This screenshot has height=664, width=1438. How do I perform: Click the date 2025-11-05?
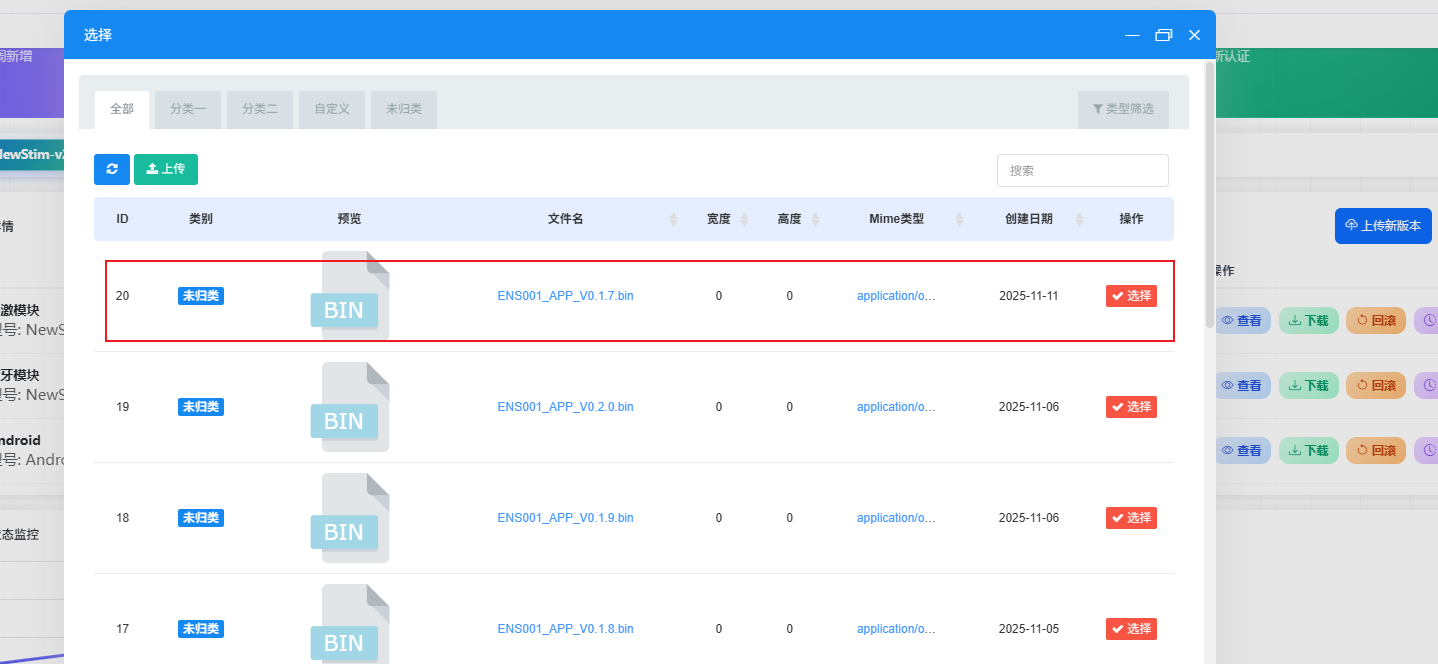tap(1029, 629)
